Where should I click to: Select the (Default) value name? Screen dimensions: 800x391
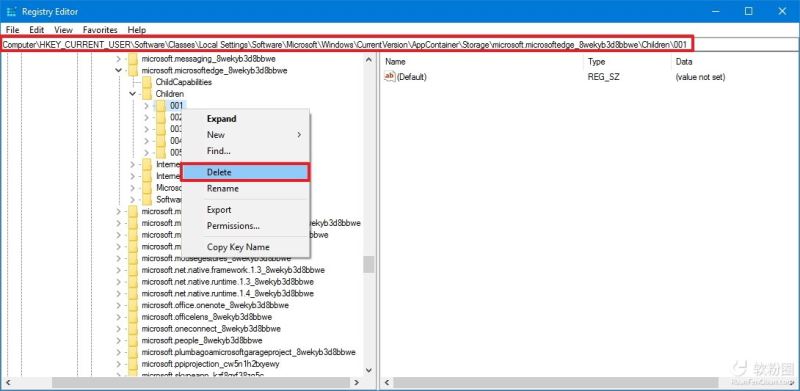tap(411, 77)
